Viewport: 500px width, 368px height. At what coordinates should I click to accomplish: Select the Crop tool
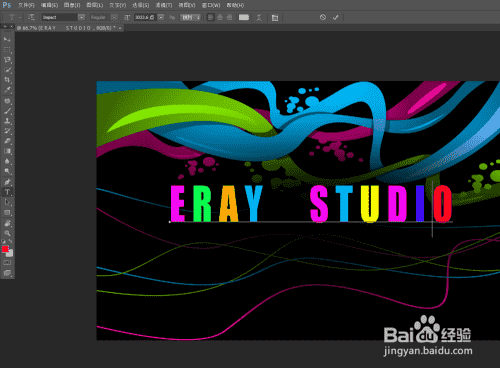7,80
